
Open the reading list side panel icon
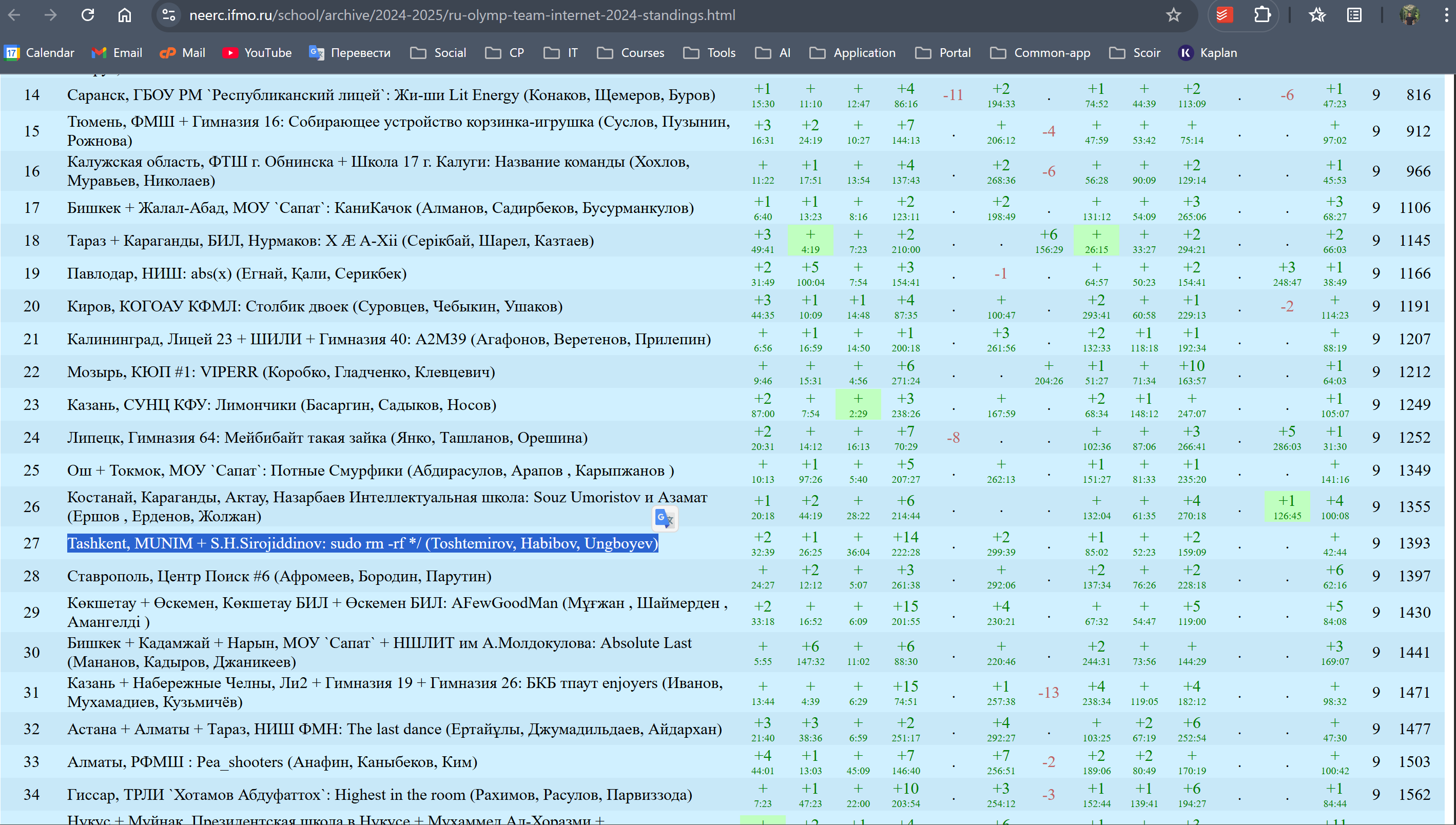[1354, 15]
